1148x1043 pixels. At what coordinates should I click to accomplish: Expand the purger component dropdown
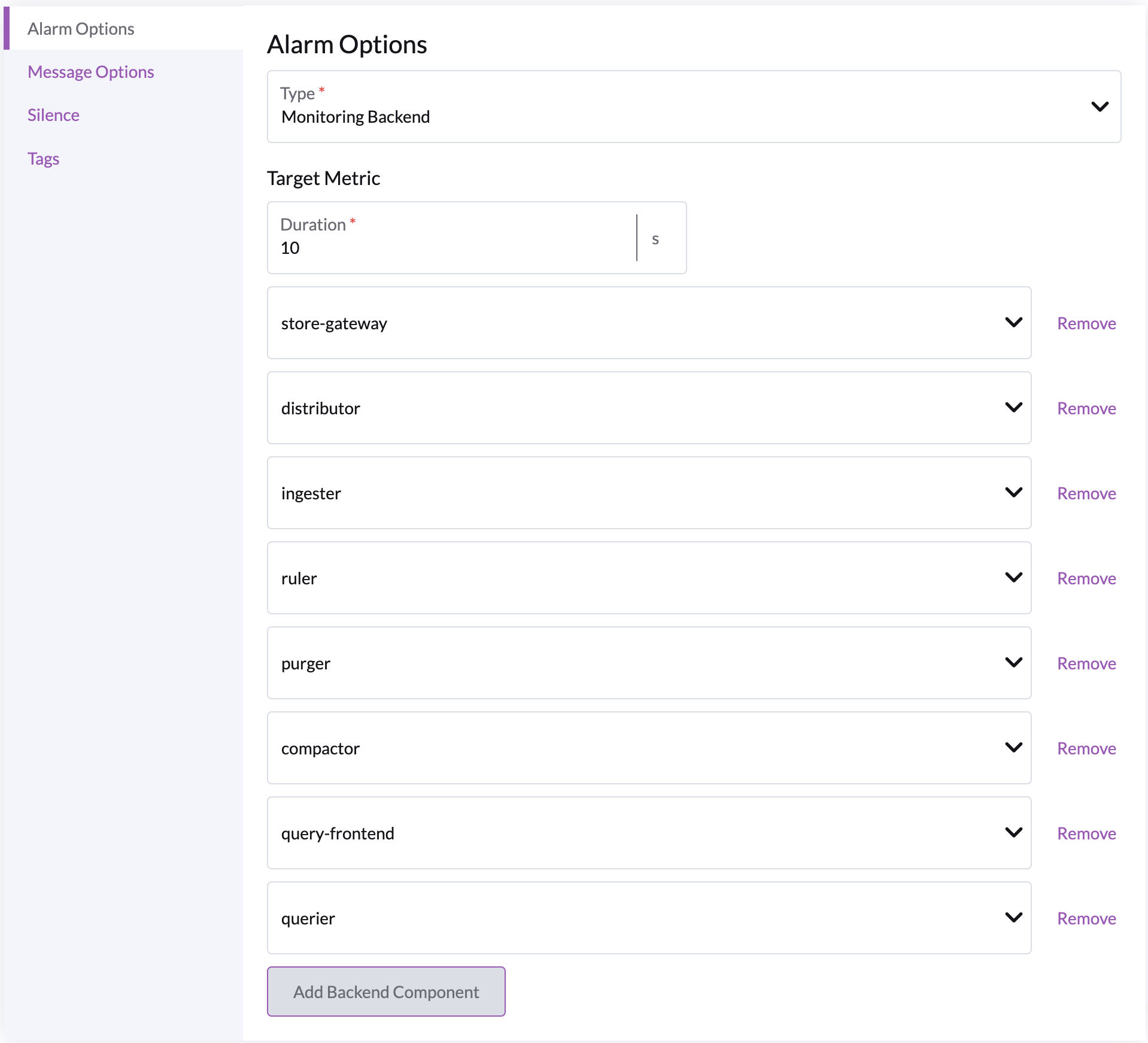[x=649, y=663]
